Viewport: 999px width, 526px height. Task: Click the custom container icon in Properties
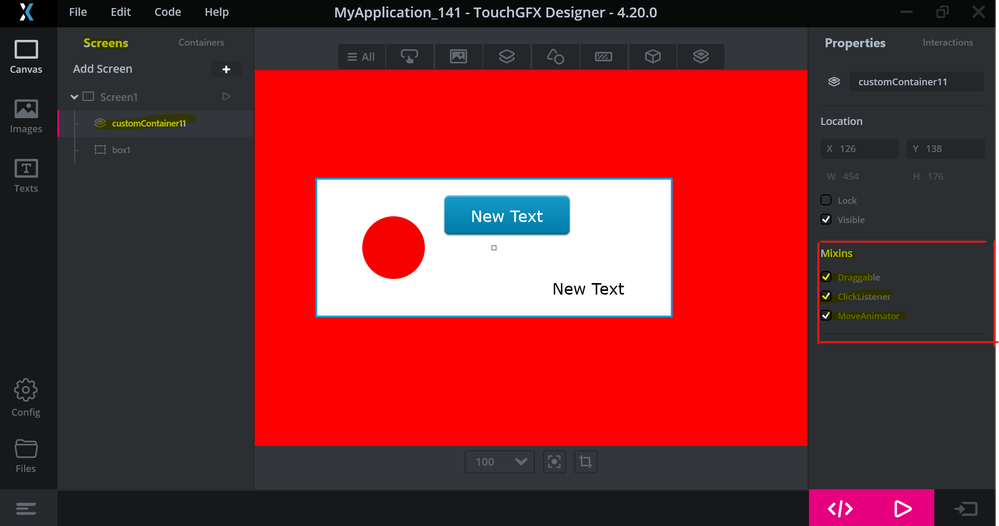coord(834,82)
